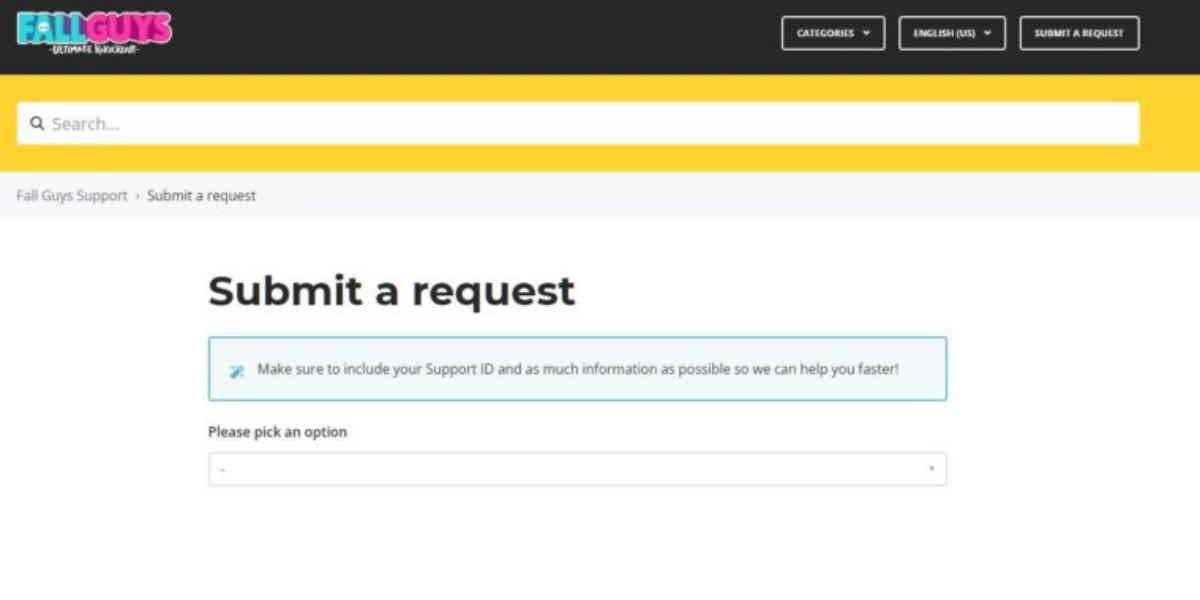Click Submit a request breadcrumb text

click(x=202, y=196)
